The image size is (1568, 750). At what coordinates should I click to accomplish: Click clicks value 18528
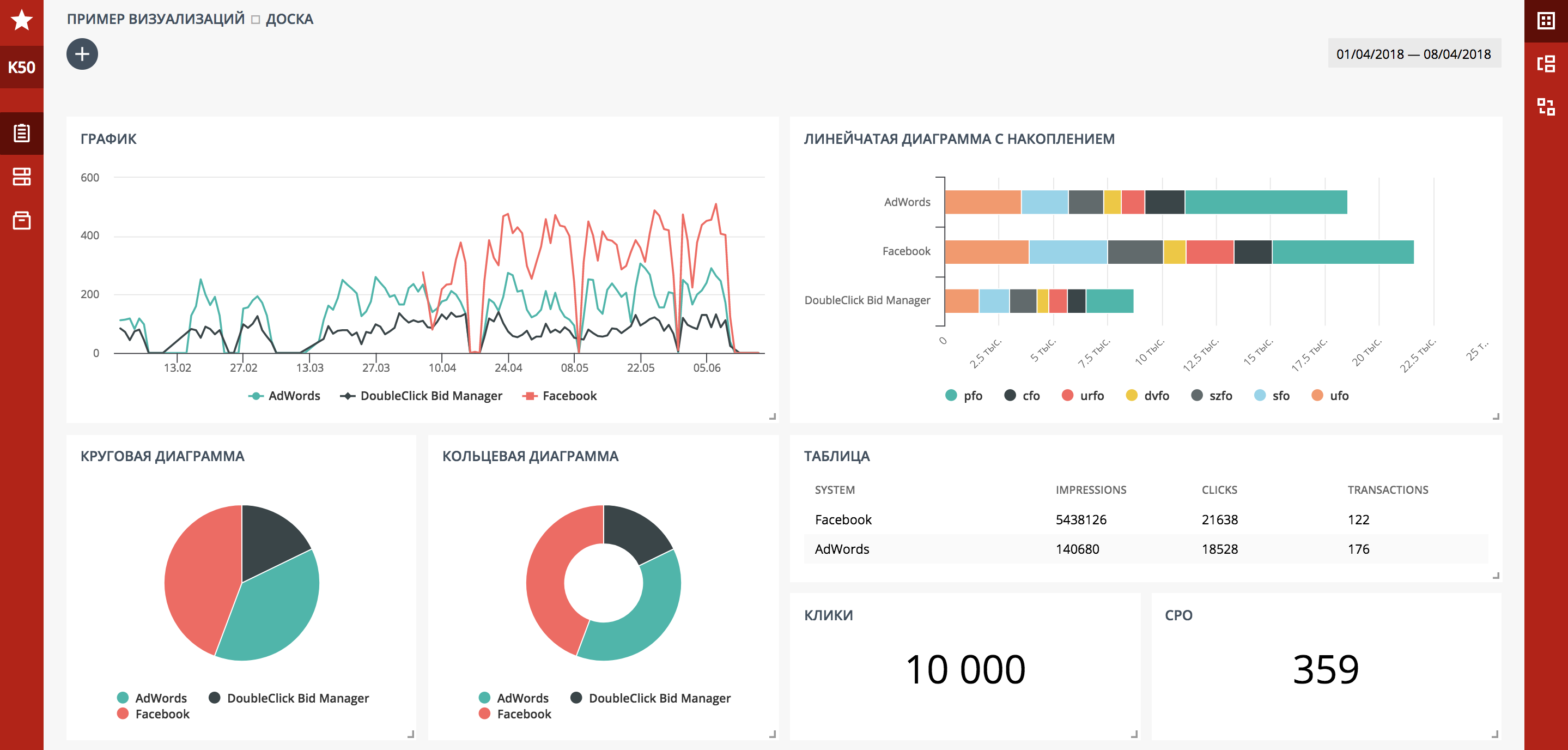tap(1220, 549)
